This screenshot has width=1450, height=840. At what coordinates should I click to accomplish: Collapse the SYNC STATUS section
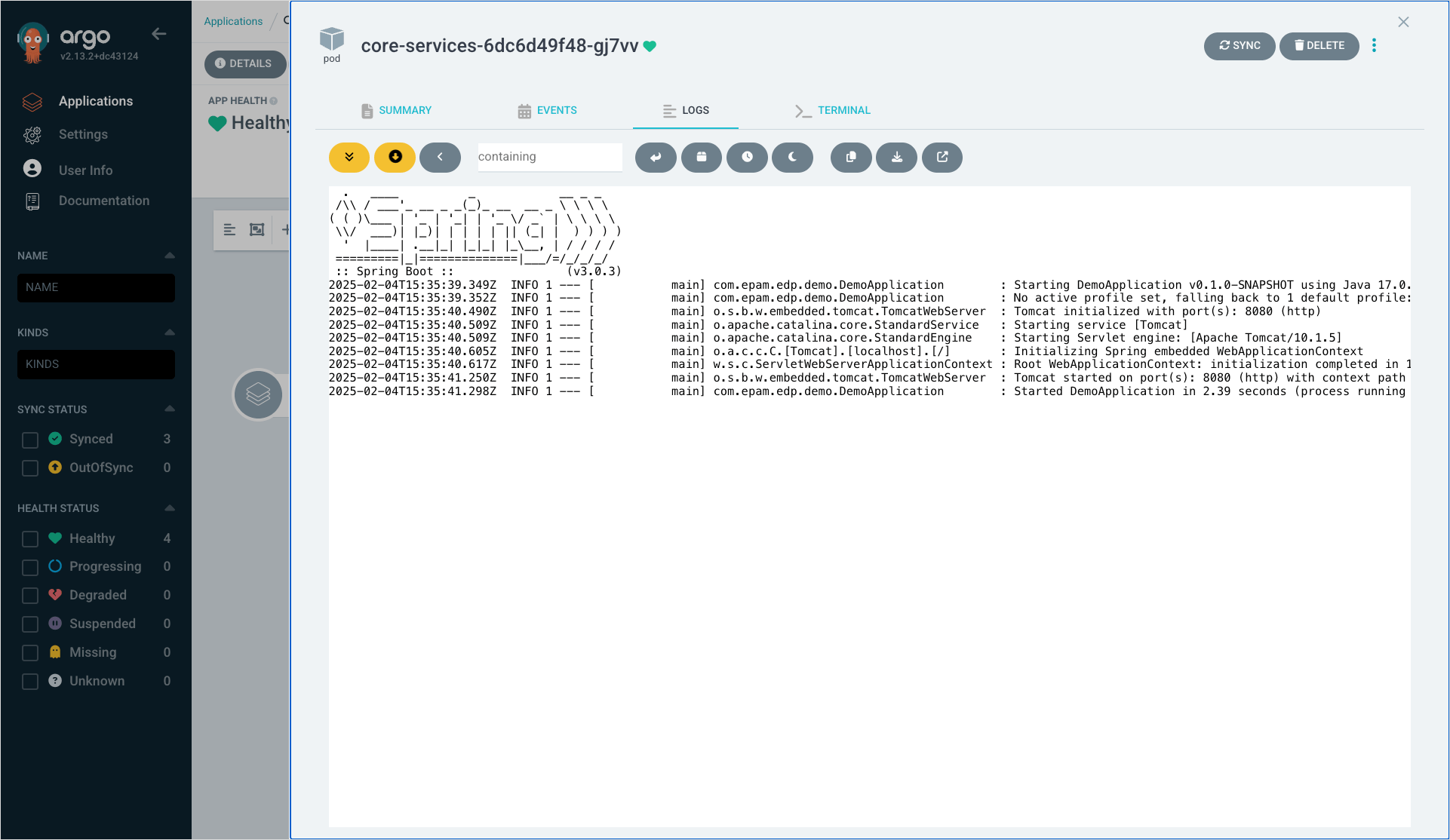[x=169, y=408]
